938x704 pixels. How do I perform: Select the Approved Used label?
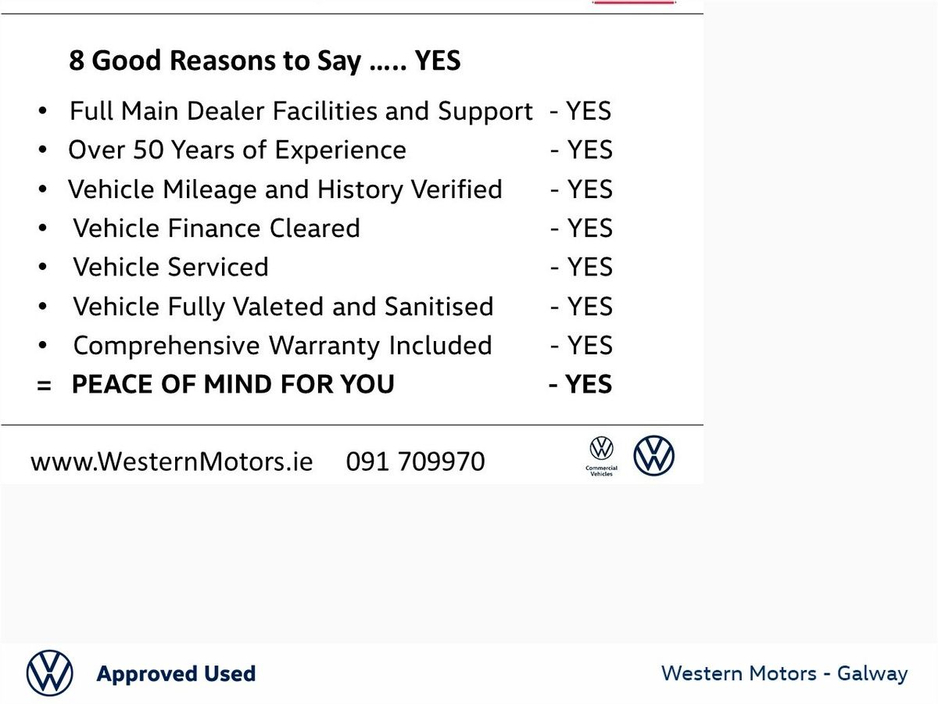coord(176,673)
